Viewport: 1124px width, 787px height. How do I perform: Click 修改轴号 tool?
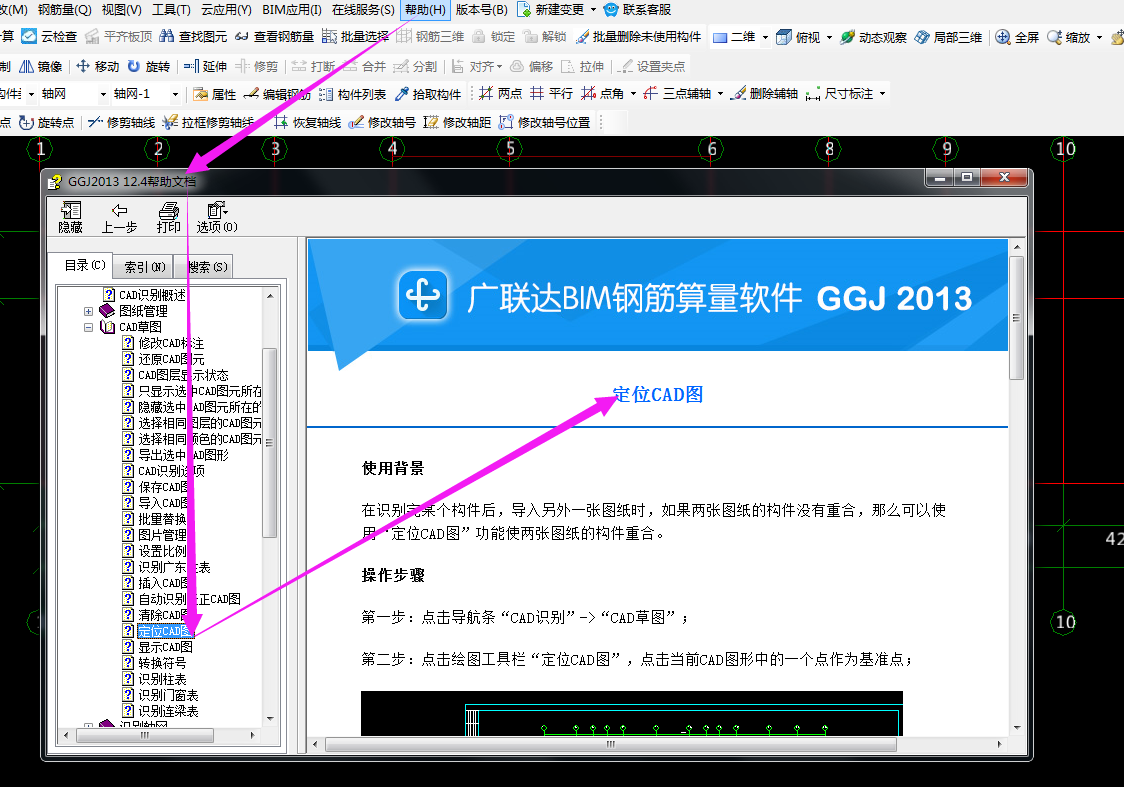[382, 123]
